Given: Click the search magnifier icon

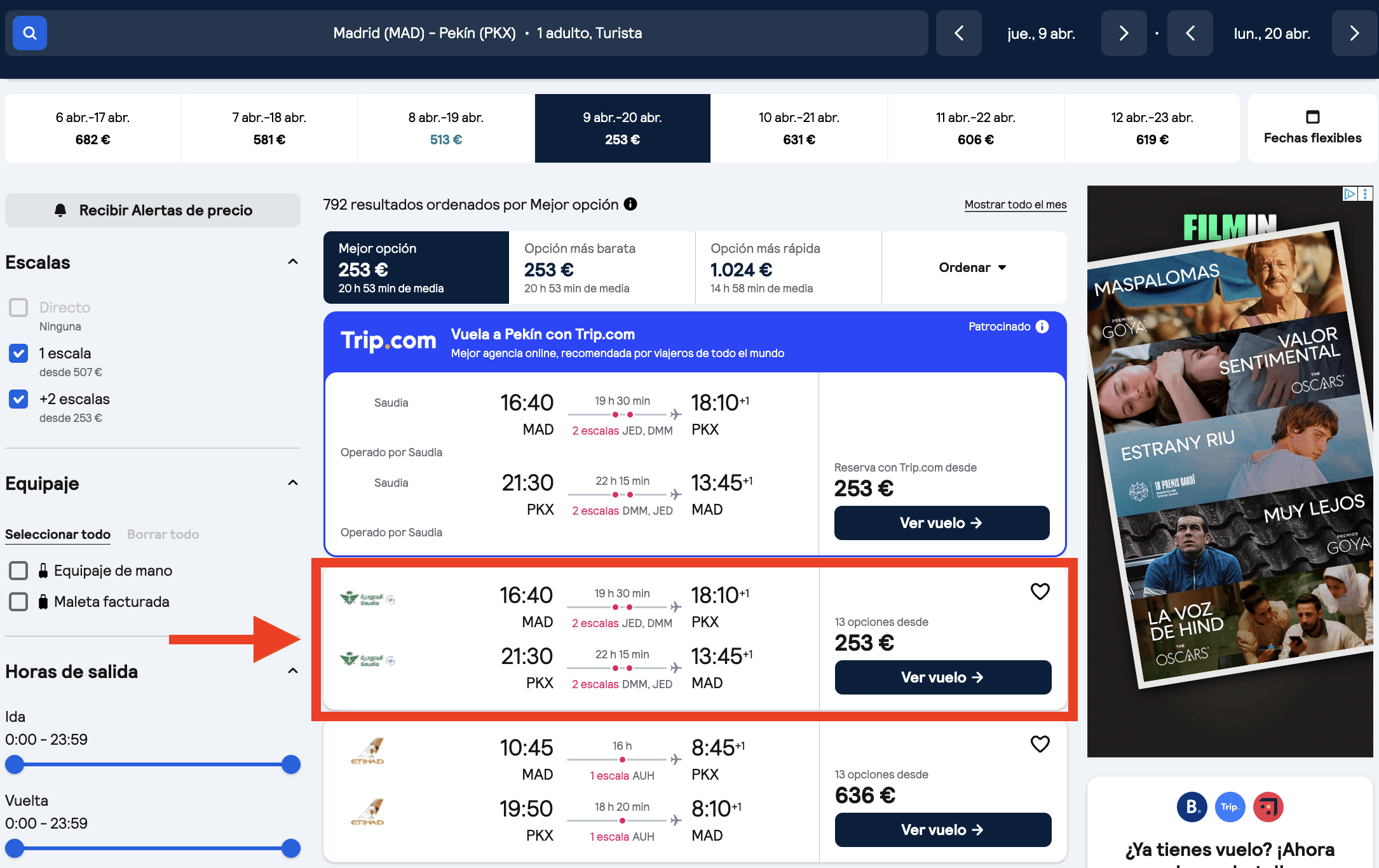Looking at the screenshot, I should [29, 33].
